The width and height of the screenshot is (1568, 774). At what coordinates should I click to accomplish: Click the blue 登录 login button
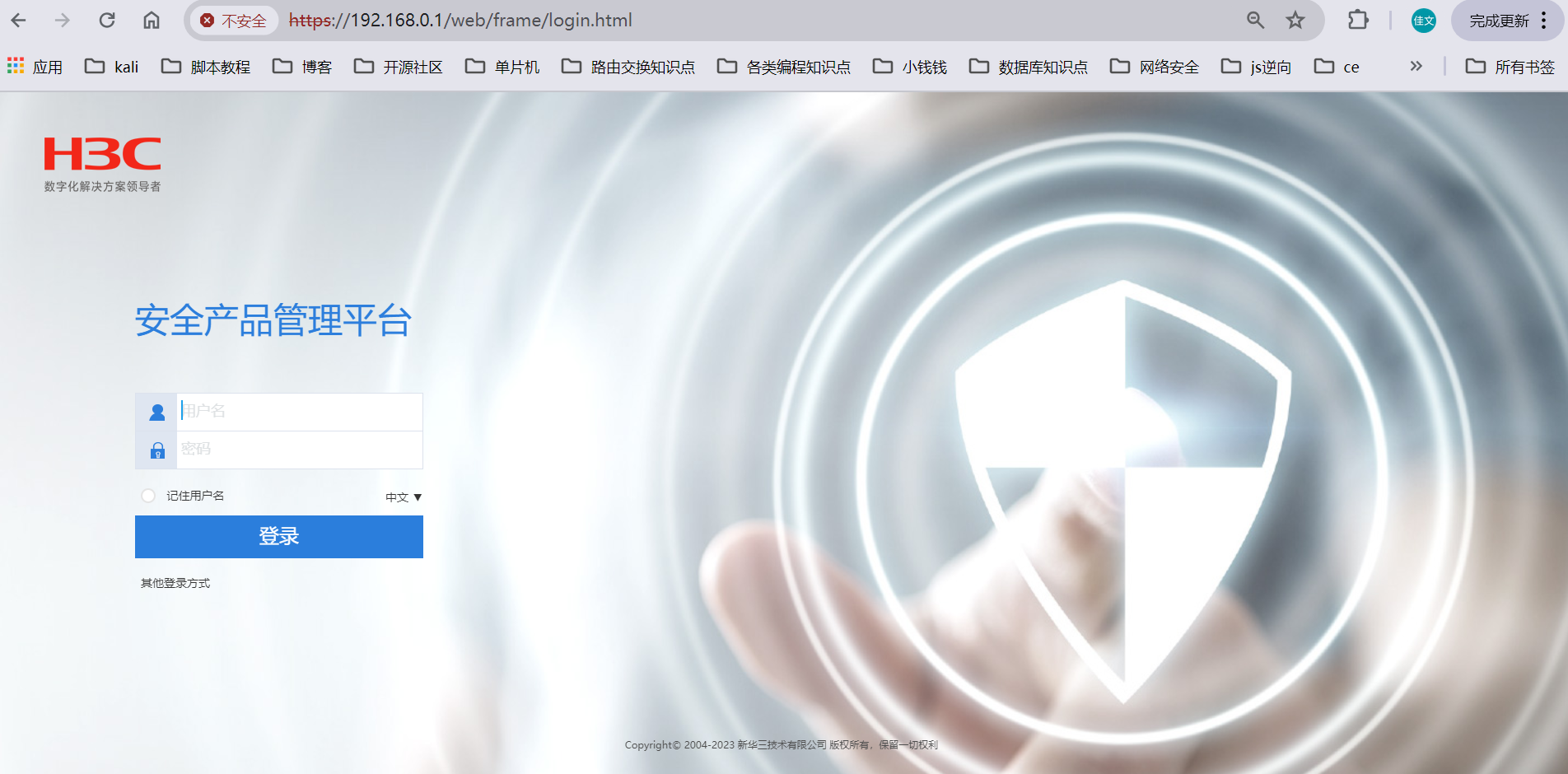pyautogui.click(x=279, y=537)
